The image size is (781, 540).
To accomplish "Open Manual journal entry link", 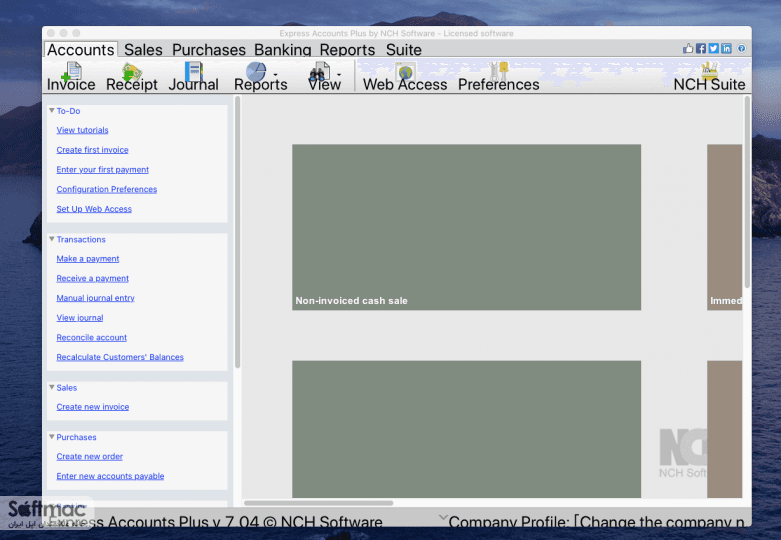I will click(96, 298).
